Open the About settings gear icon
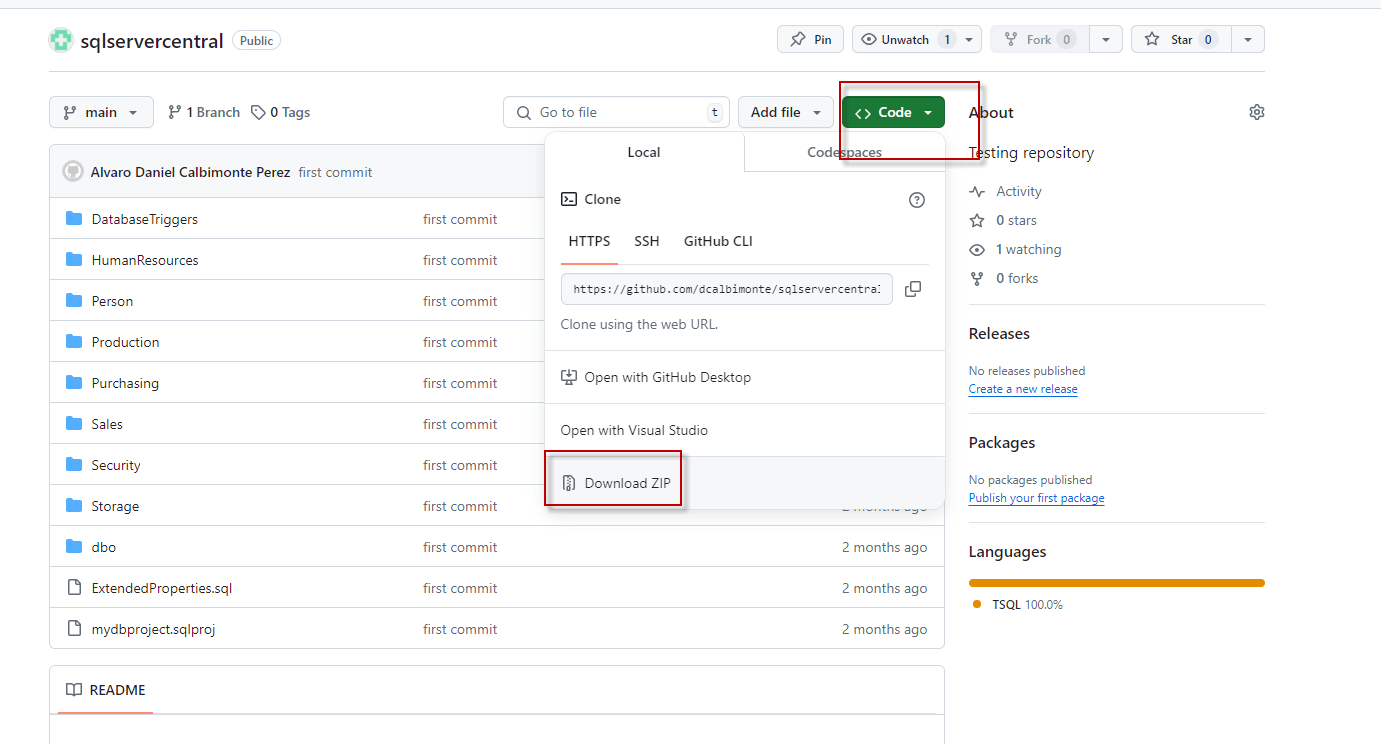This screenshot has height=744, width=1381. click(x=1257, y=112)
